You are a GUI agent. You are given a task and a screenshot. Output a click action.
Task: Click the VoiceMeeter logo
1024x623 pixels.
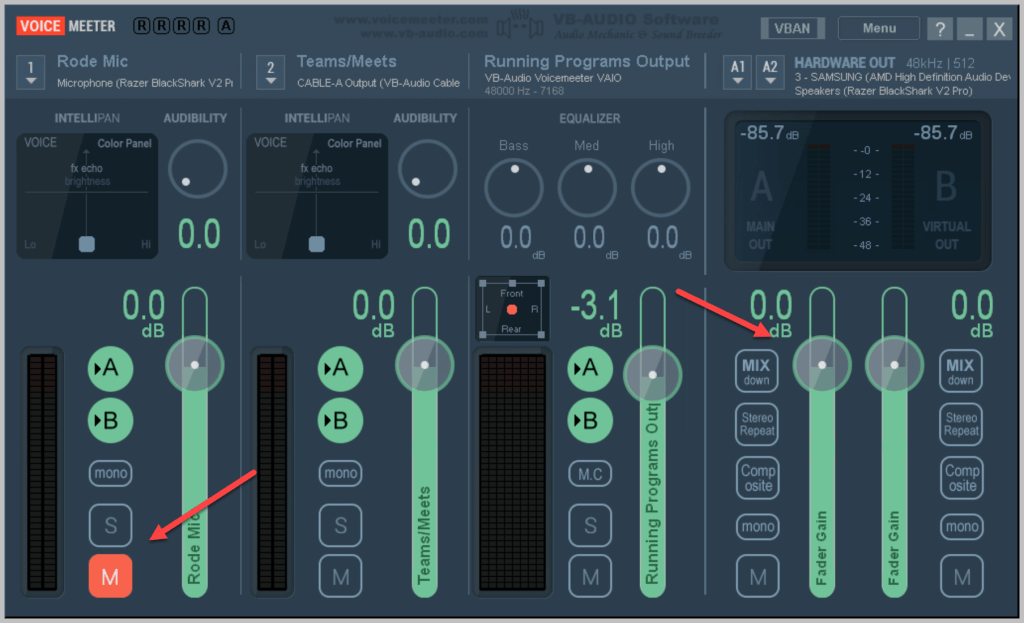pos(66,26)
